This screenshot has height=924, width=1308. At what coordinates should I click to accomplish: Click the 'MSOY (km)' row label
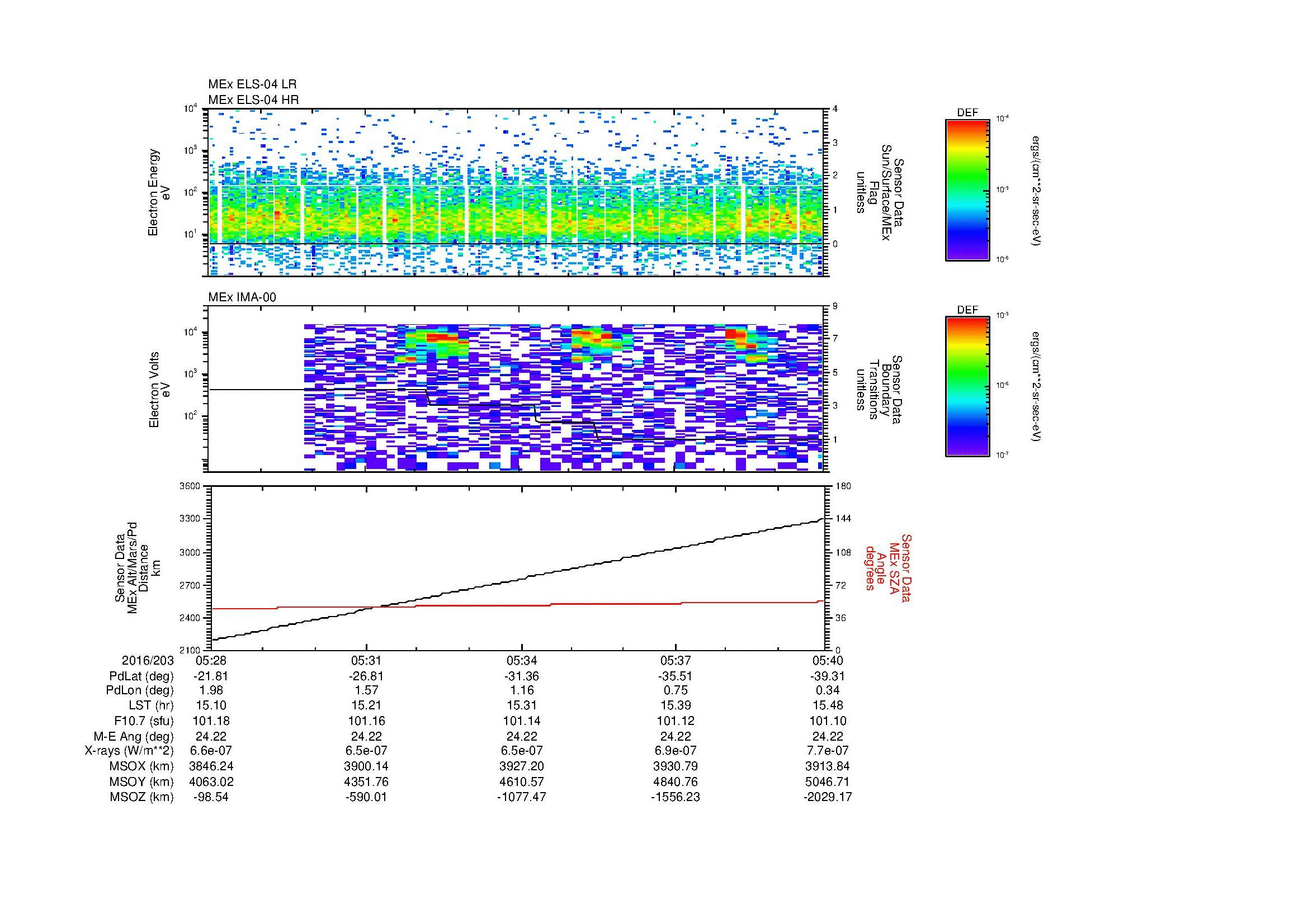141,781
